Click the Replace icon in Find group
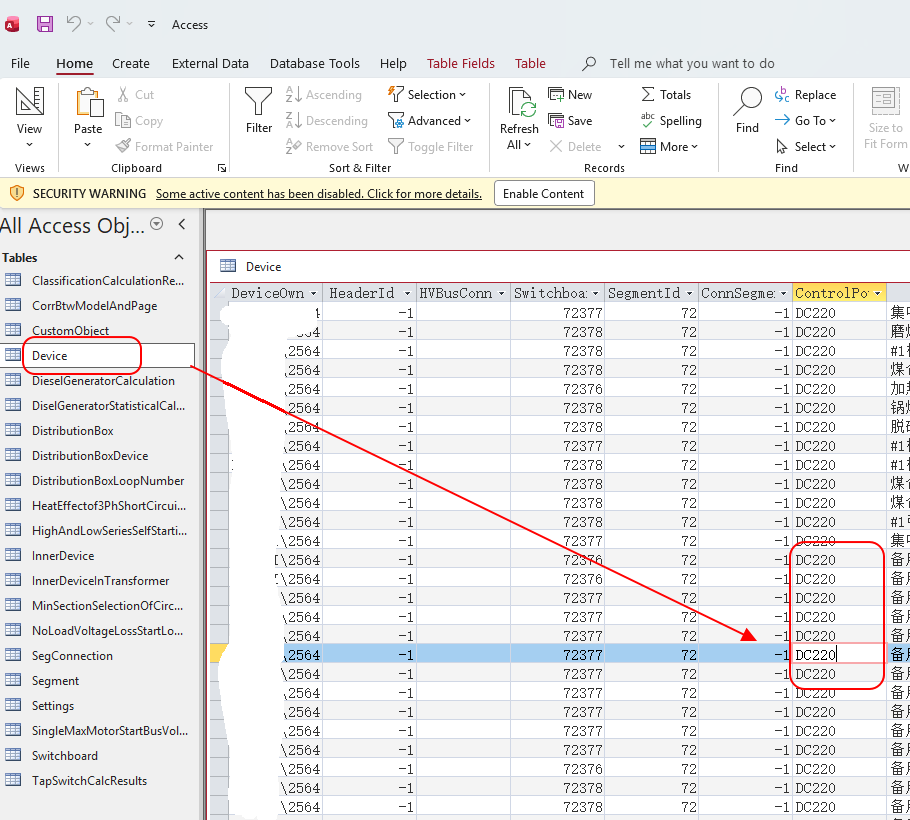 coord(783,94)
